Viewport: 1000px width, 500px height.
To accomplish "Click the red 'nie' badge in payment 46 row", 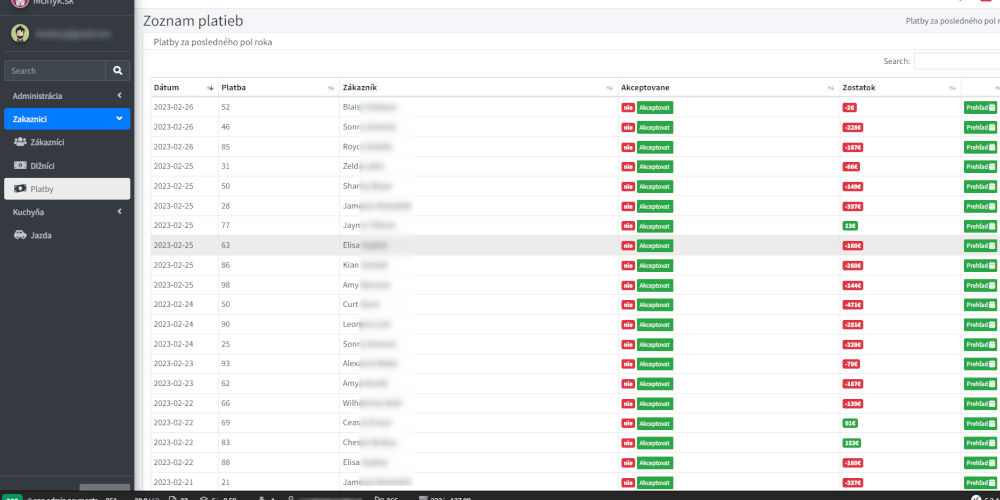I will [x=628, y=127].
